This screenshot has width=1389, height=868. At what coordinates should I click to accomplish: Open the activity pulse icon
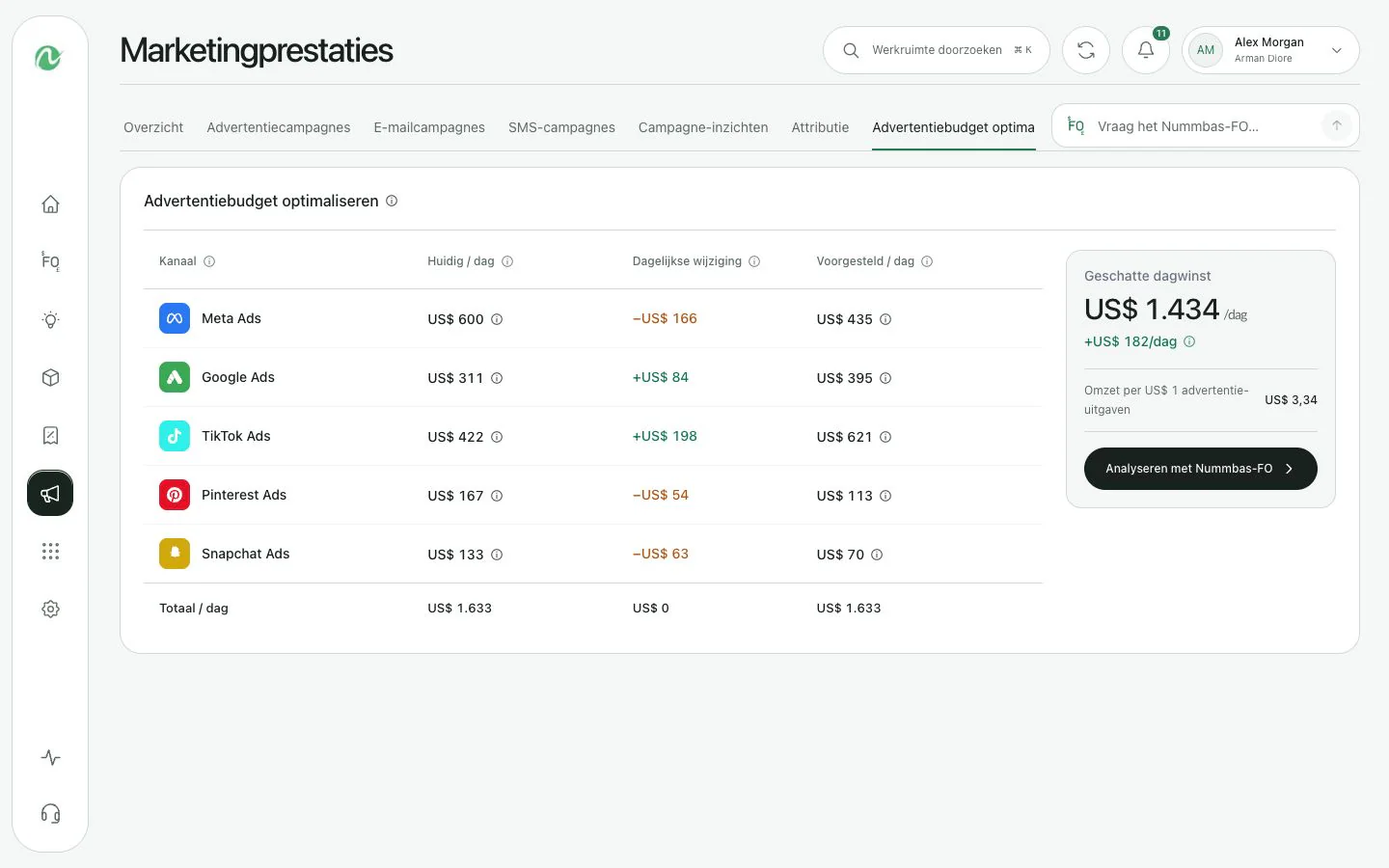50,758
